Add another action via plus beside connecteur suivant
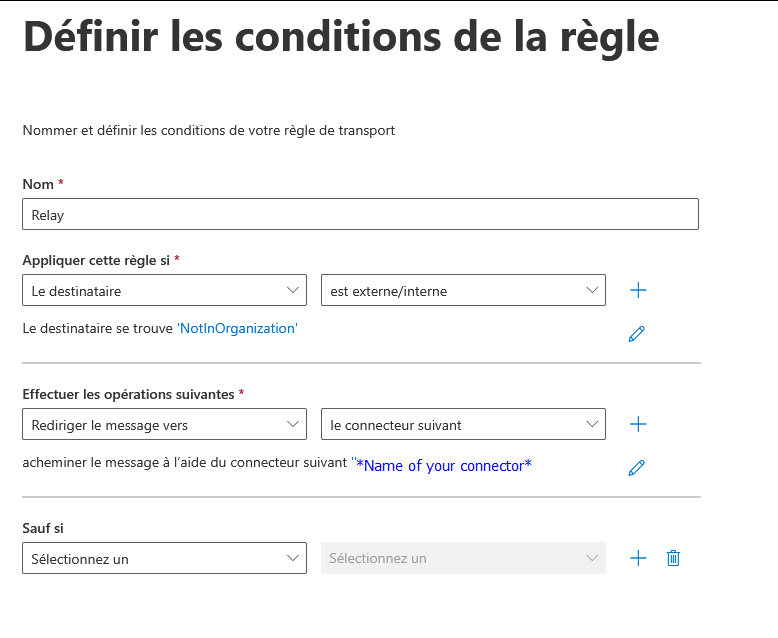Screen dimensions: 778x638 click(638, 424)
